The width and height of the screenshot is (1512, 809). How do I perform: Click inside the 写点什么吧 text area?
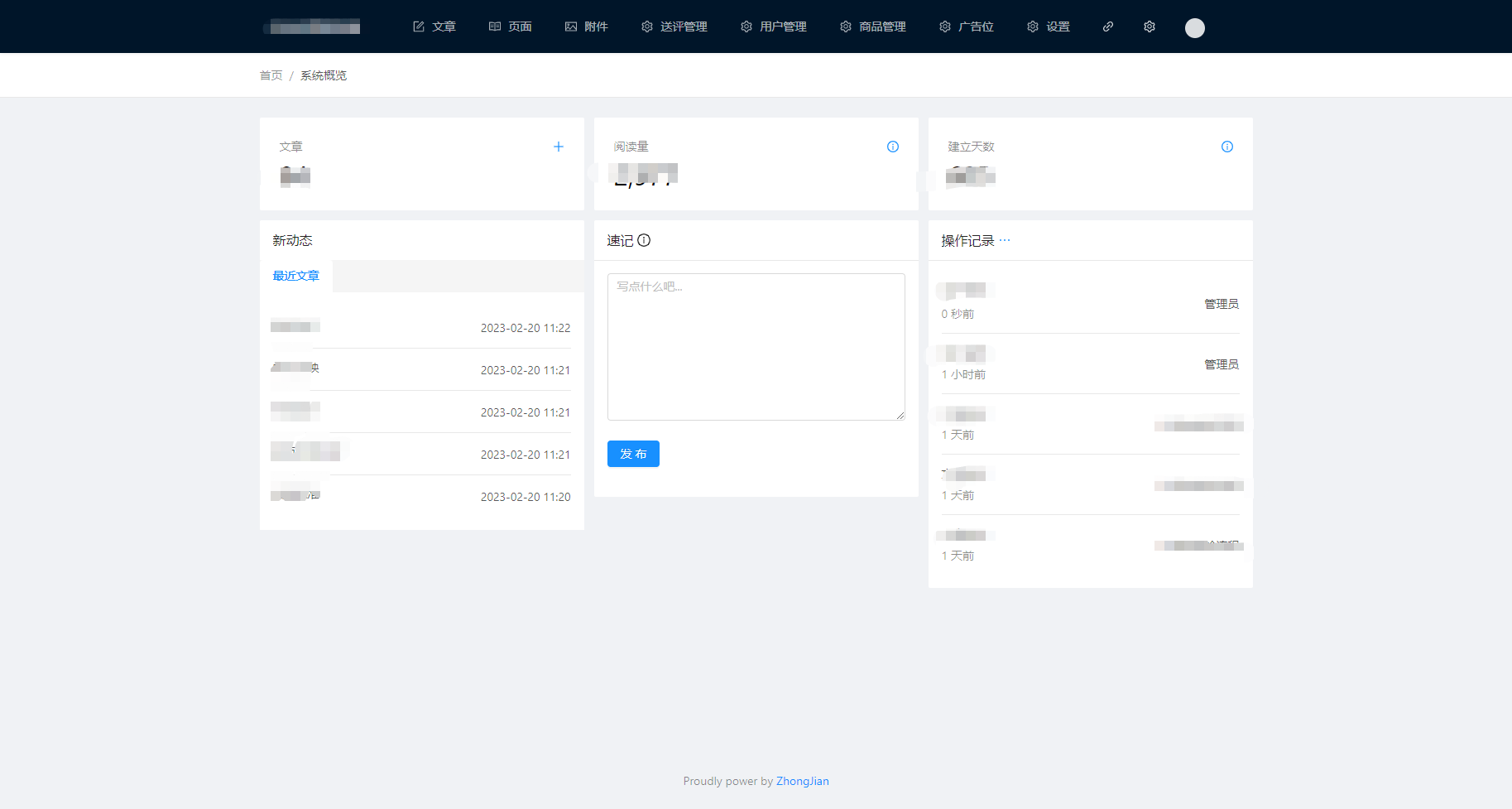[x=756, y=347]
